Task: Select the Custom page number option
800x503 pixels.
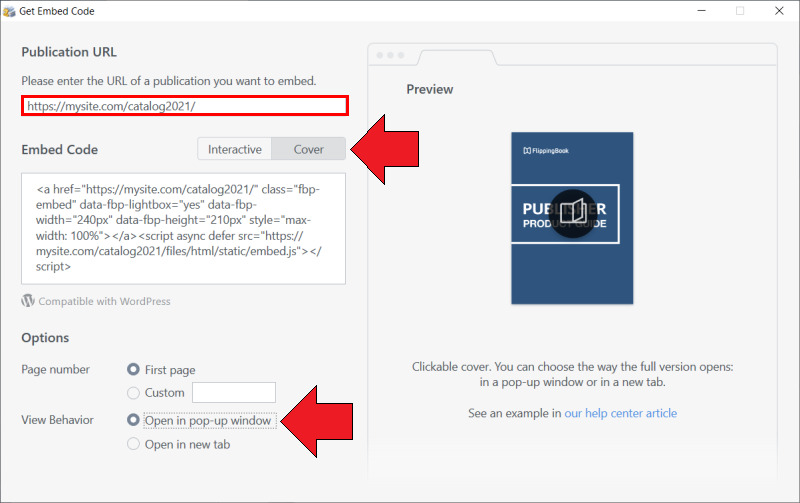Action: 133,393
